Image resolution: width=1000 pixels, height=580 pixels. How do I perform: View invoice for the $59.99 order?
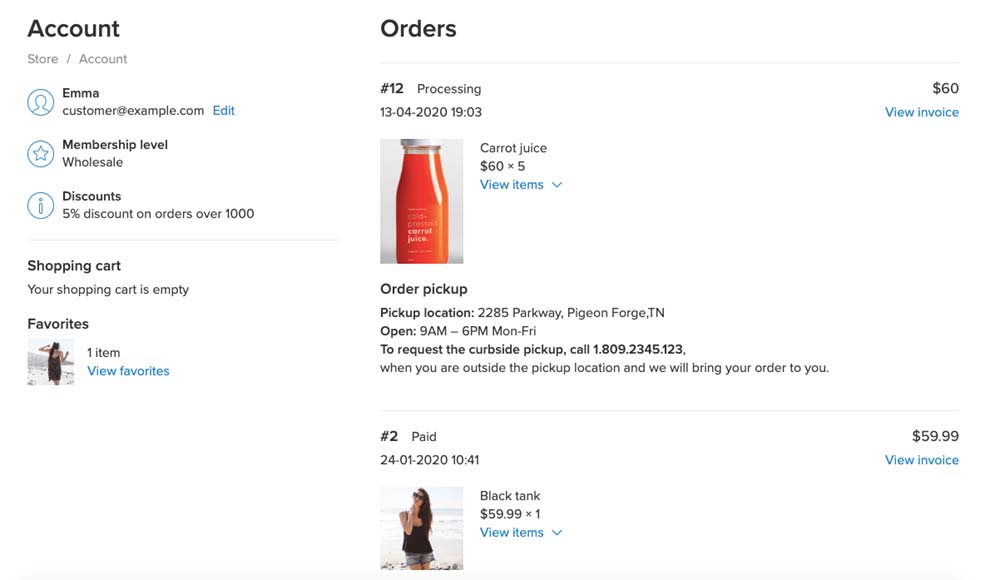click(x=922, y=460)
